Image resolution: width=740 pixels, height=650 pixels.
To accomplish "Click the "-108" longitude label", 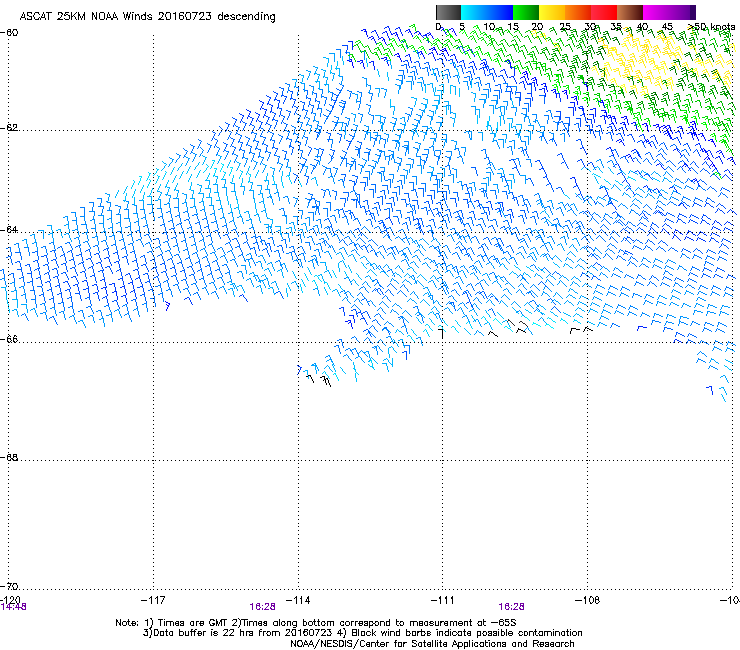I will pos(588,600).
